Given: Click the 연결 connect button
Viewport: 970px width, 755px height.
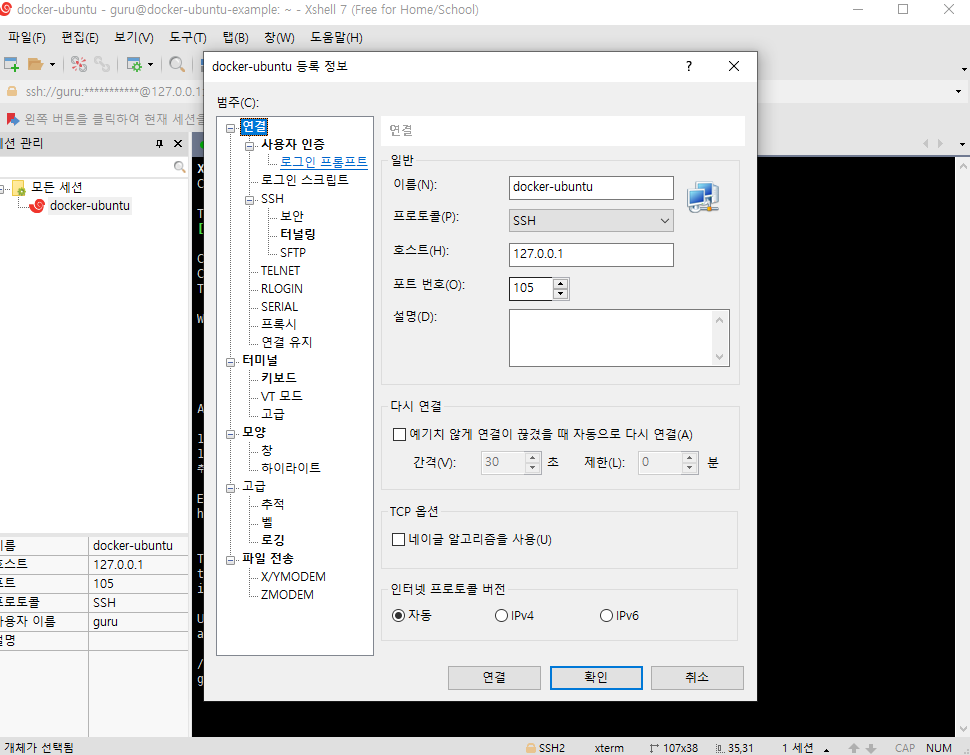Looking at the screenshot, I should pos(494,678).
